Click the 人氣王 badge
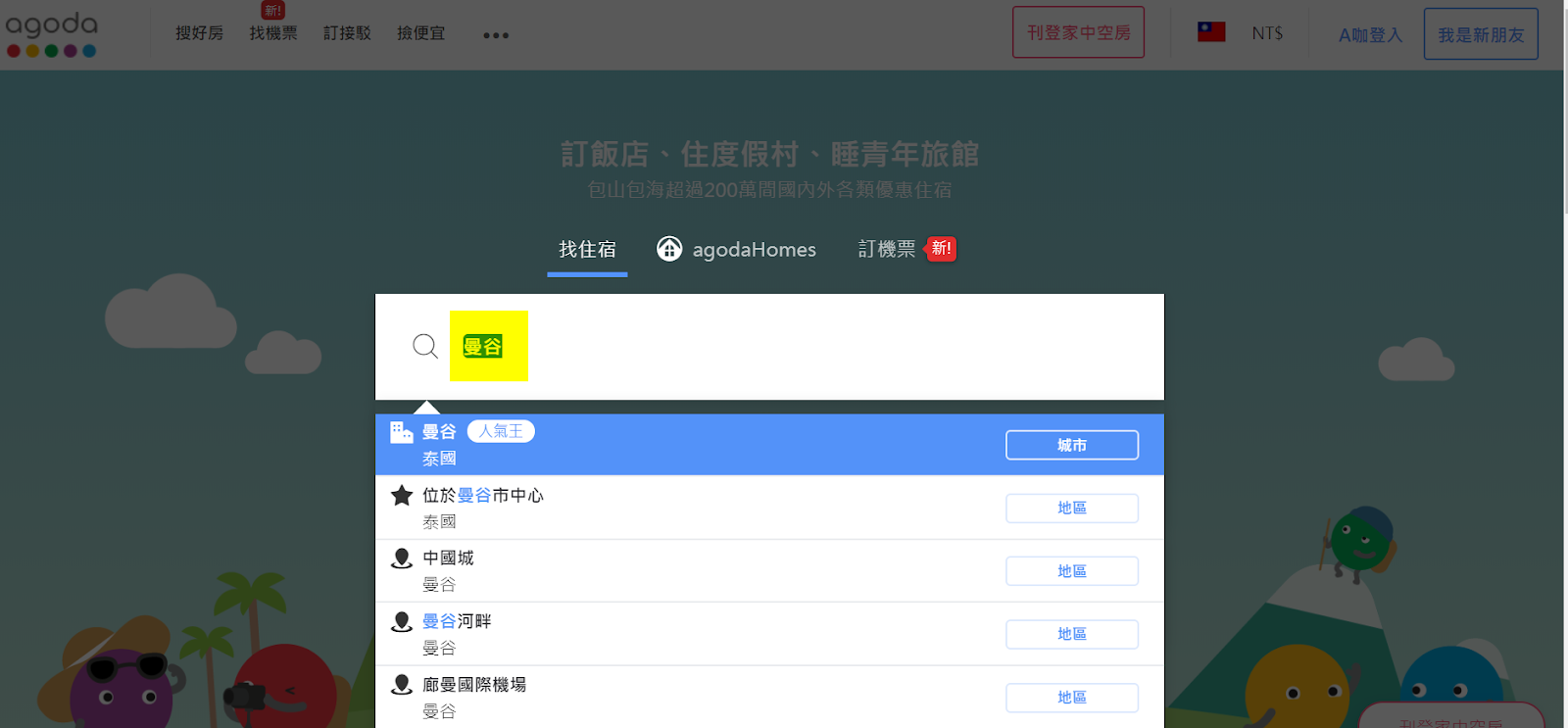1568x728 pixels. (x=501, y=431)
